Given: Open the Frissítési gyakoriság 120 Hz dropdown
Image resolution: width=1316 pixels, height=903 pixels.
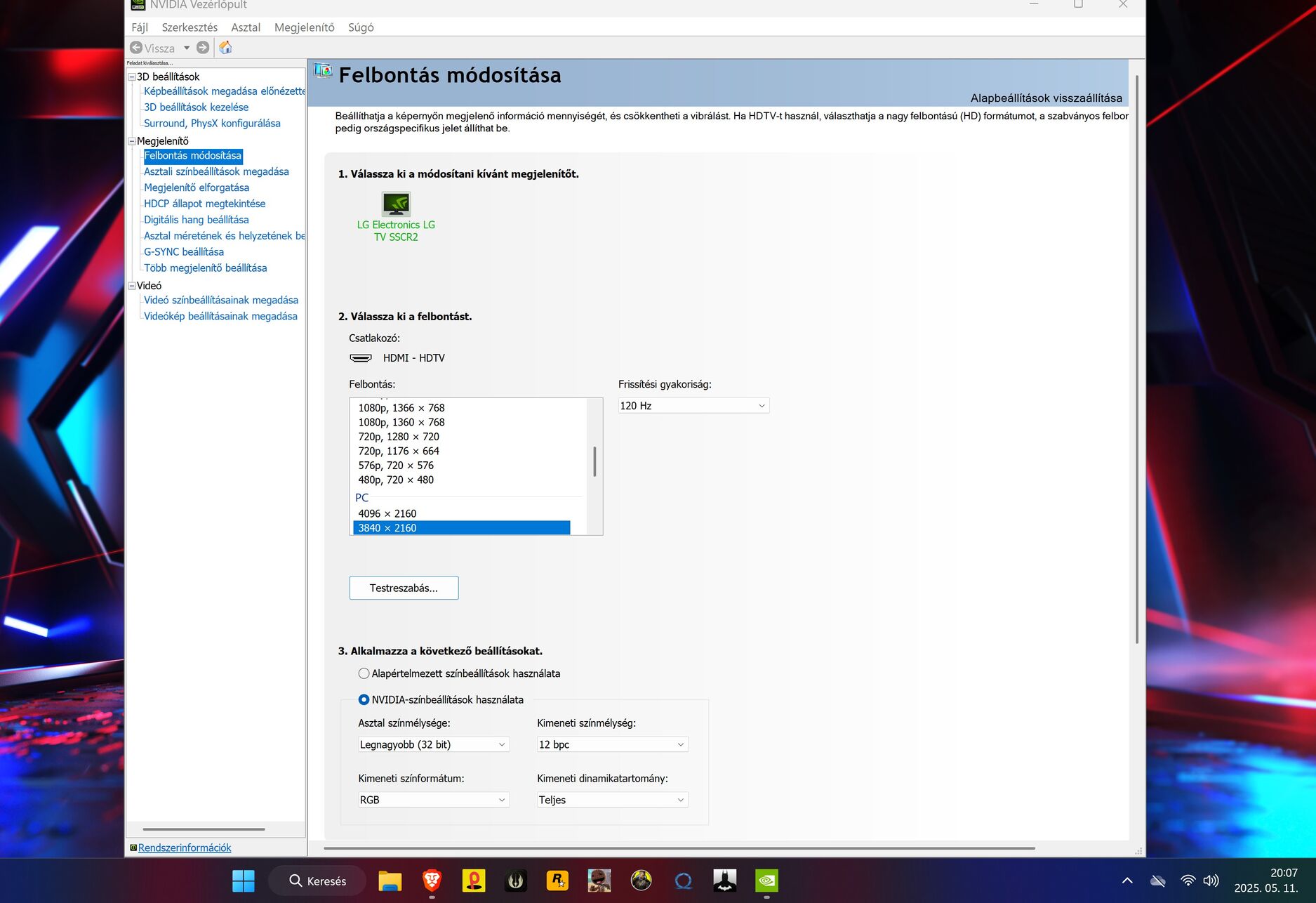Looking at the screenshot, I should tap(693, 406).
